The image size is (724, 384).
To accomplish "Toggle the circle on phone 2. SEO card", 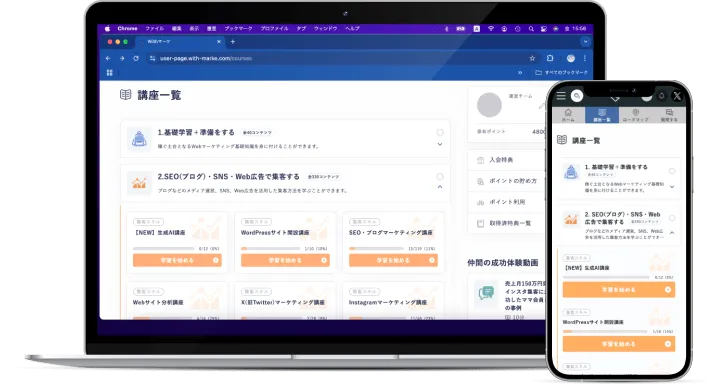I will (x=672, y=218).
